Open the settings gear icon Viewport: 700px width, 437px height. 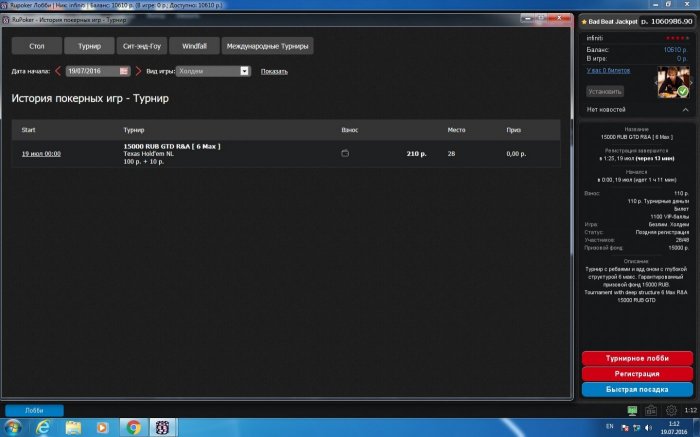pos(671,410)
